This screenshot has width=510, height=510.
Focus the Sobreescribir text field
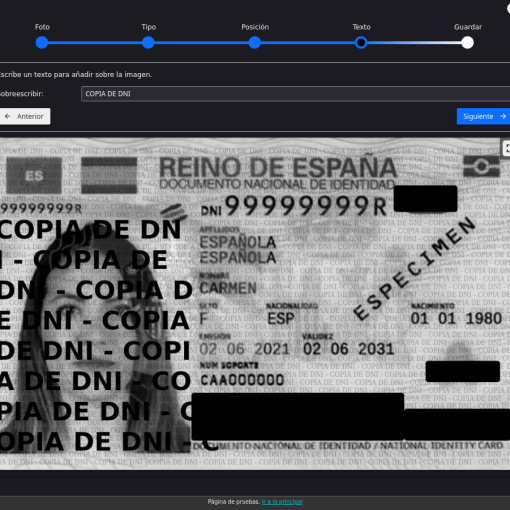click(x=295, y=94)
